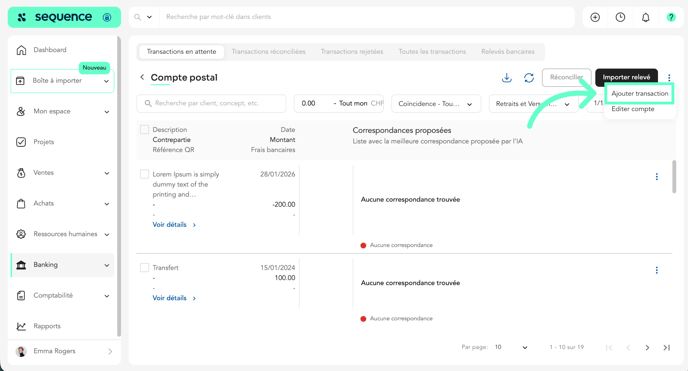This screenshot has width=688, height=371.
Task: Open the notifications bell
Action: tap(645, 17)
